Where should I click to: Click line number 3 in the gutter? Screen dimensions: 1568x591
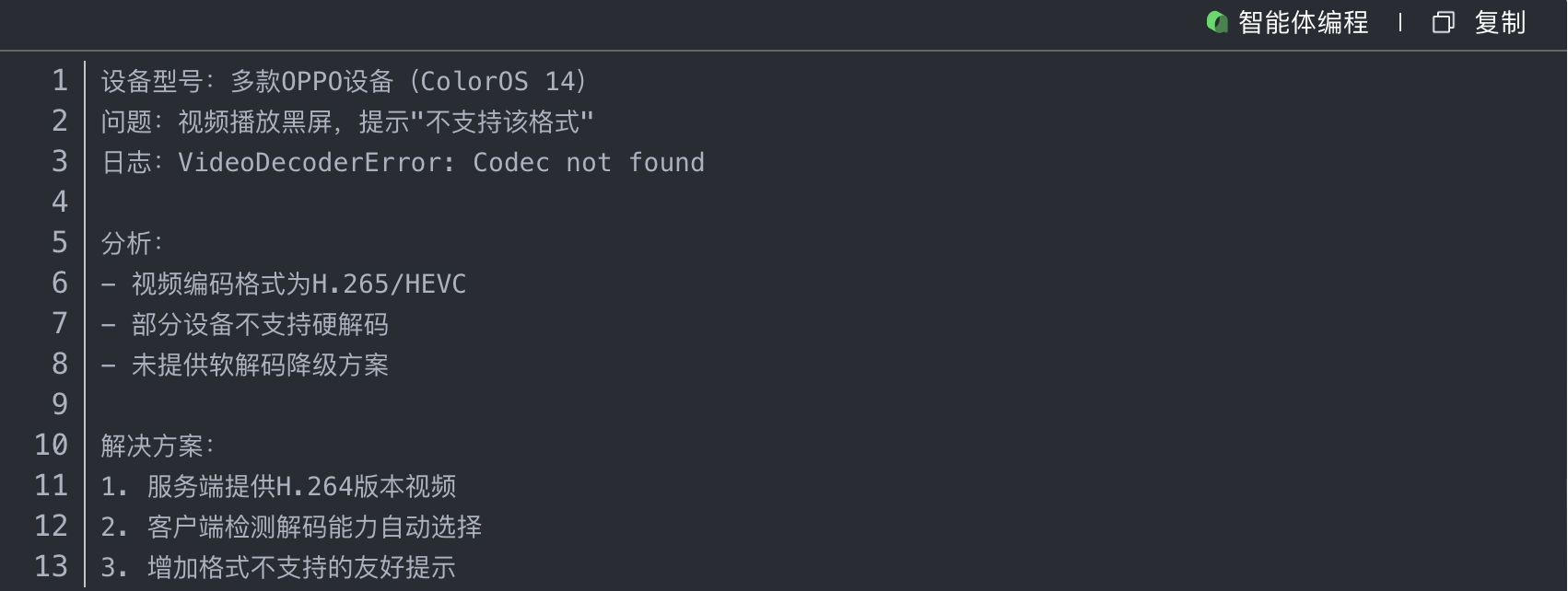point(60,162)
